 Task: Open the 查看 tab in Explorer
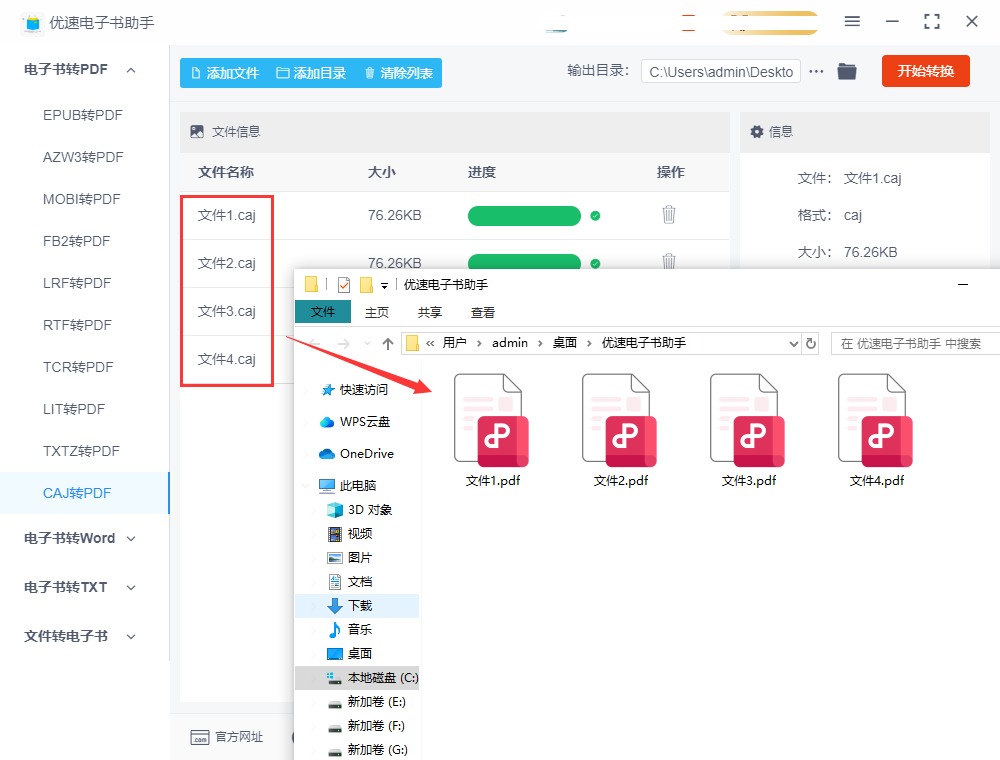click(x=483, y=312)
